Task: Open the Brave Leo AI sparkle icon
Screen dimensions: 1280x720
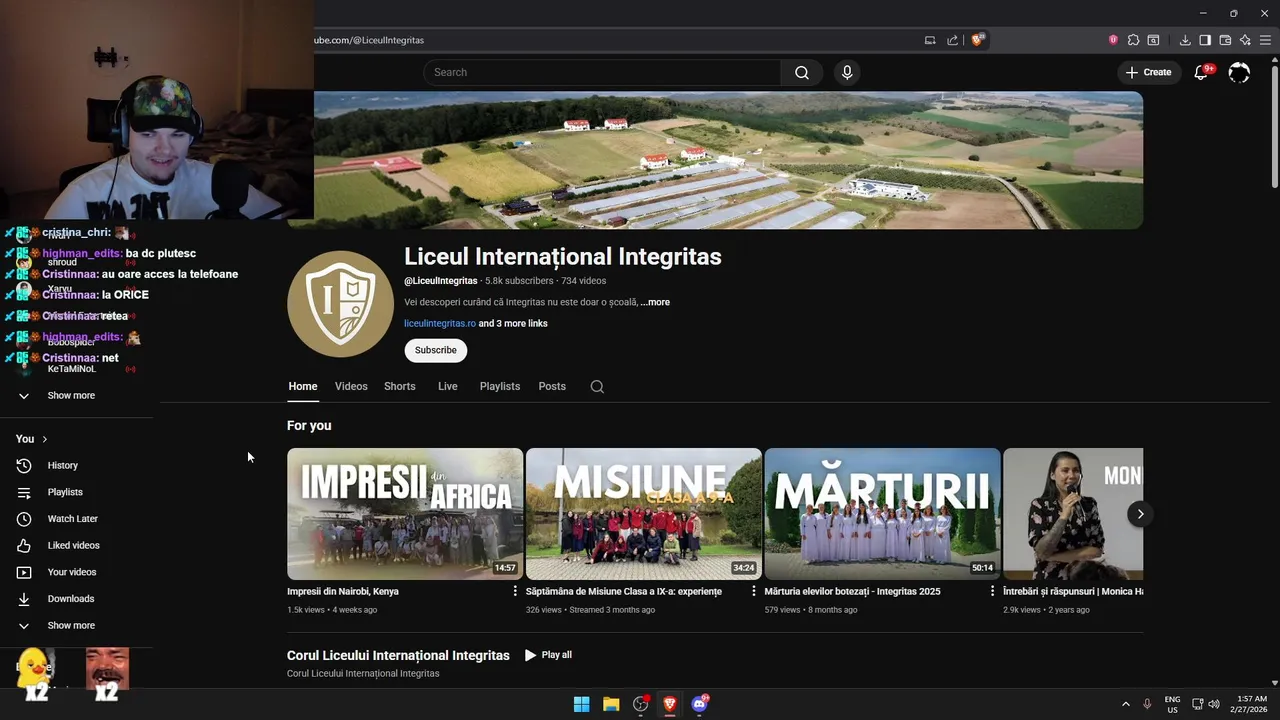Action: coord(1245,40)
